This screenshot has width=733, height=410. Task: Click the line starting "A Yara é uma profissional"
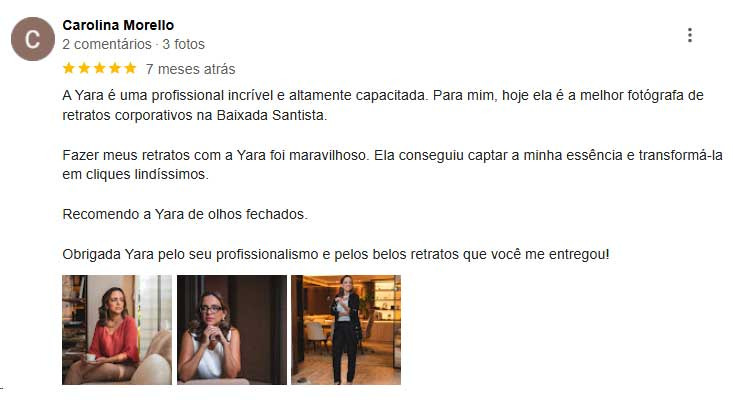click(383, 95)
